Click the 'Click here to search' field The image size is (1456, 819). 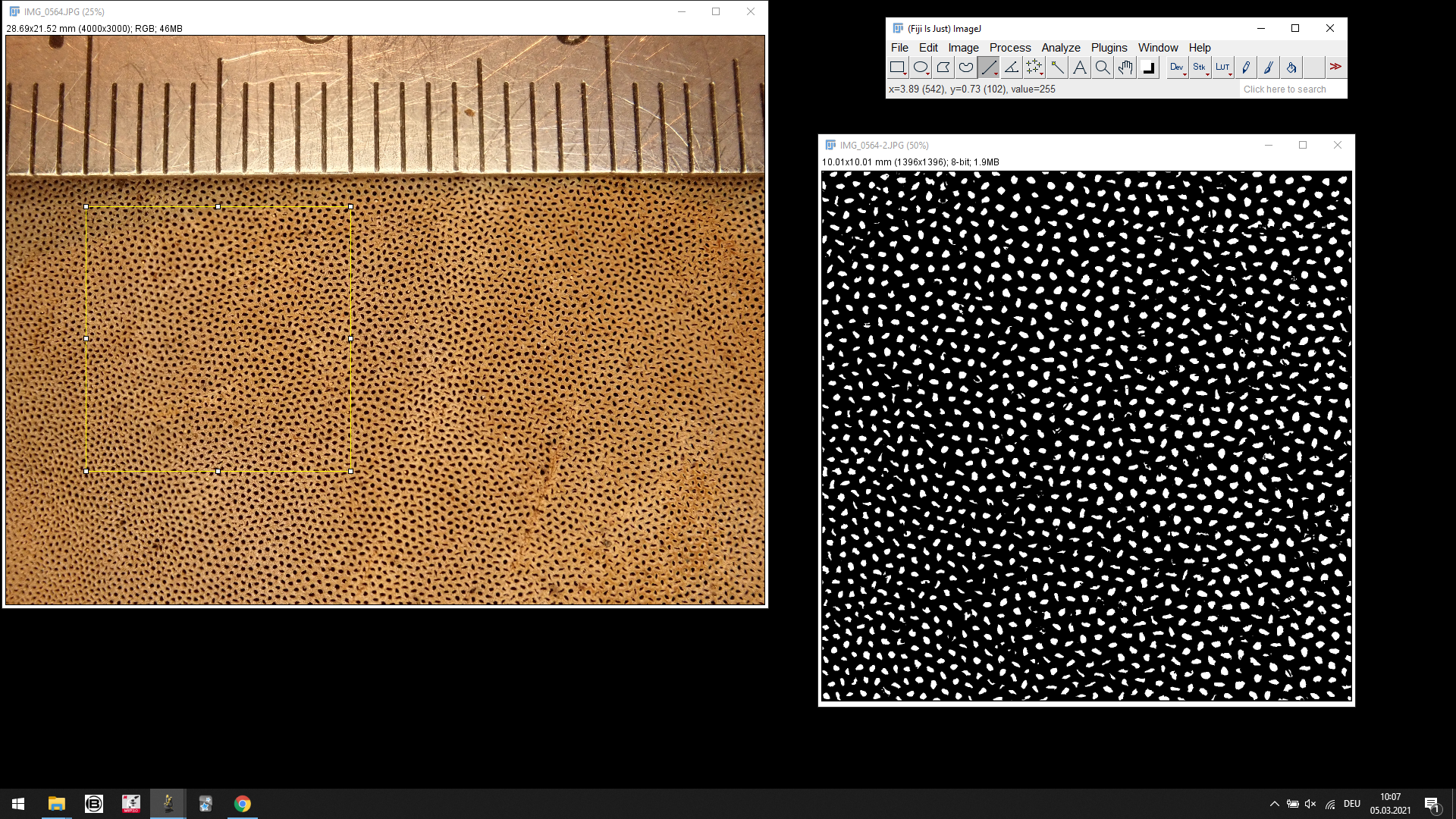pyautogui.click(x=1291, y=89)
